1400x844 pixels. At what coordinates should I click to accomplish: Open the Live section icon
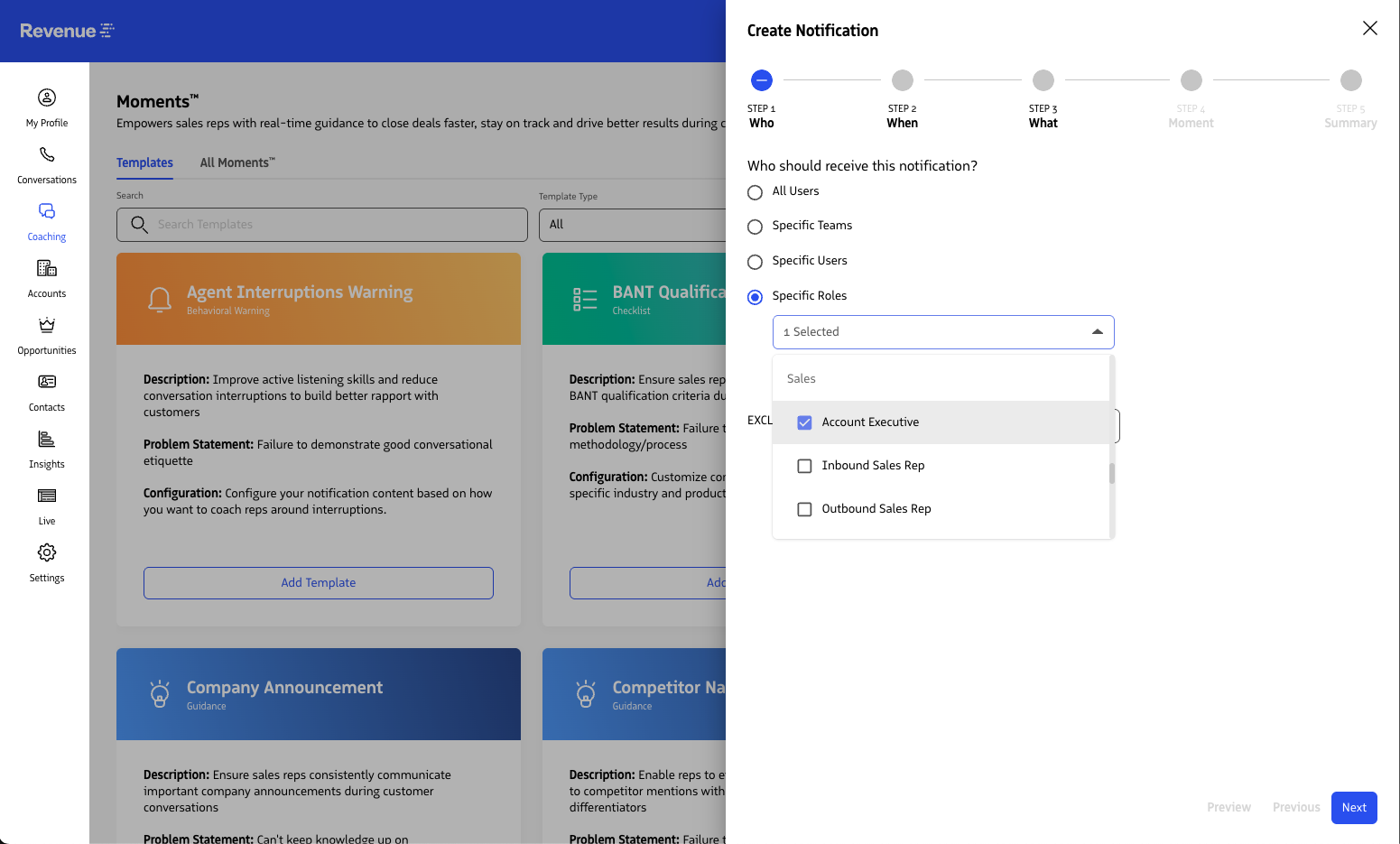47,496
